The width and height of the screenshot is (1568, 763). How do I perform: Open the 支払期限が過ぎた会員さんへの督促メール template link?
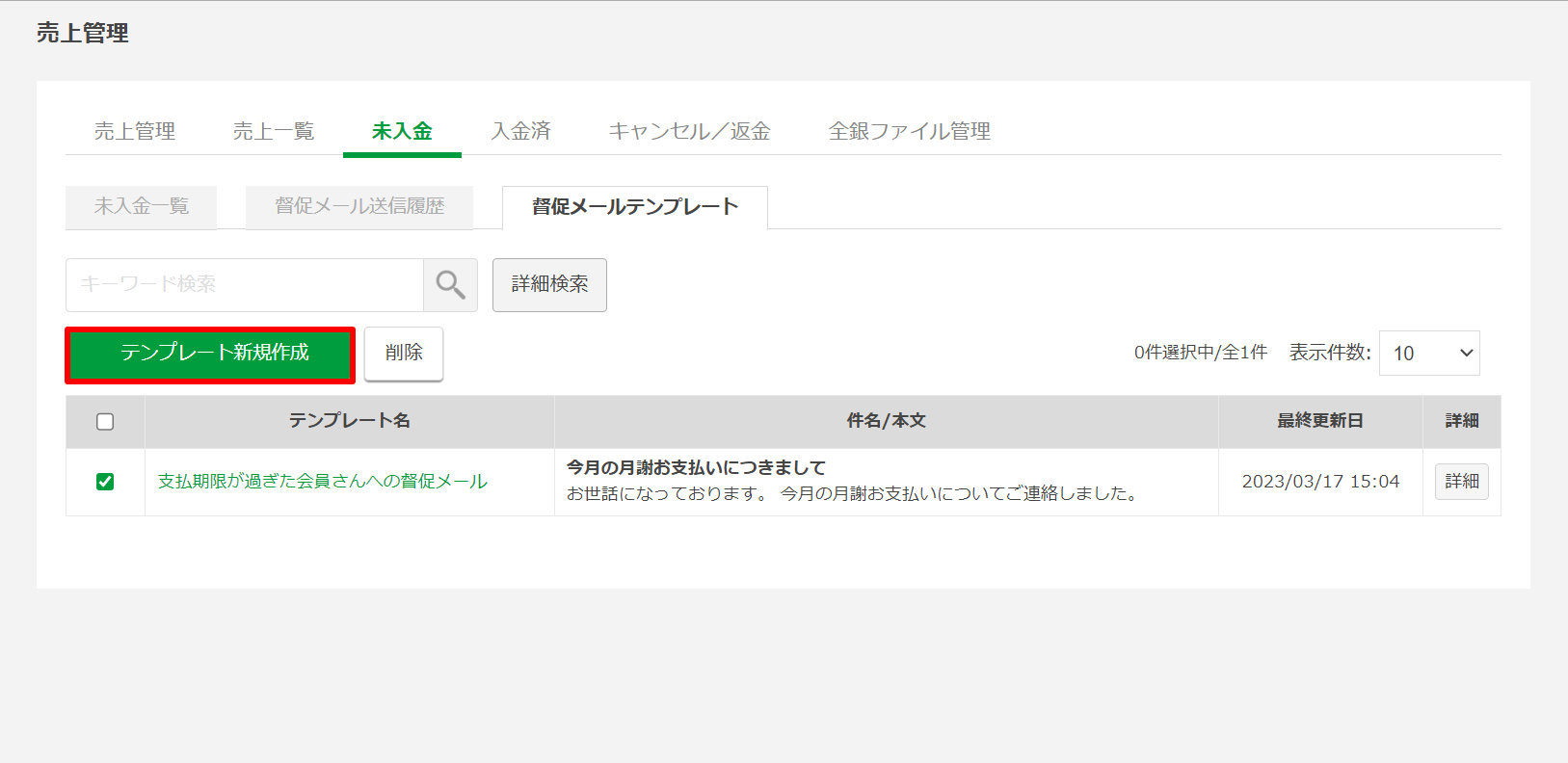(x=323, y=482)
